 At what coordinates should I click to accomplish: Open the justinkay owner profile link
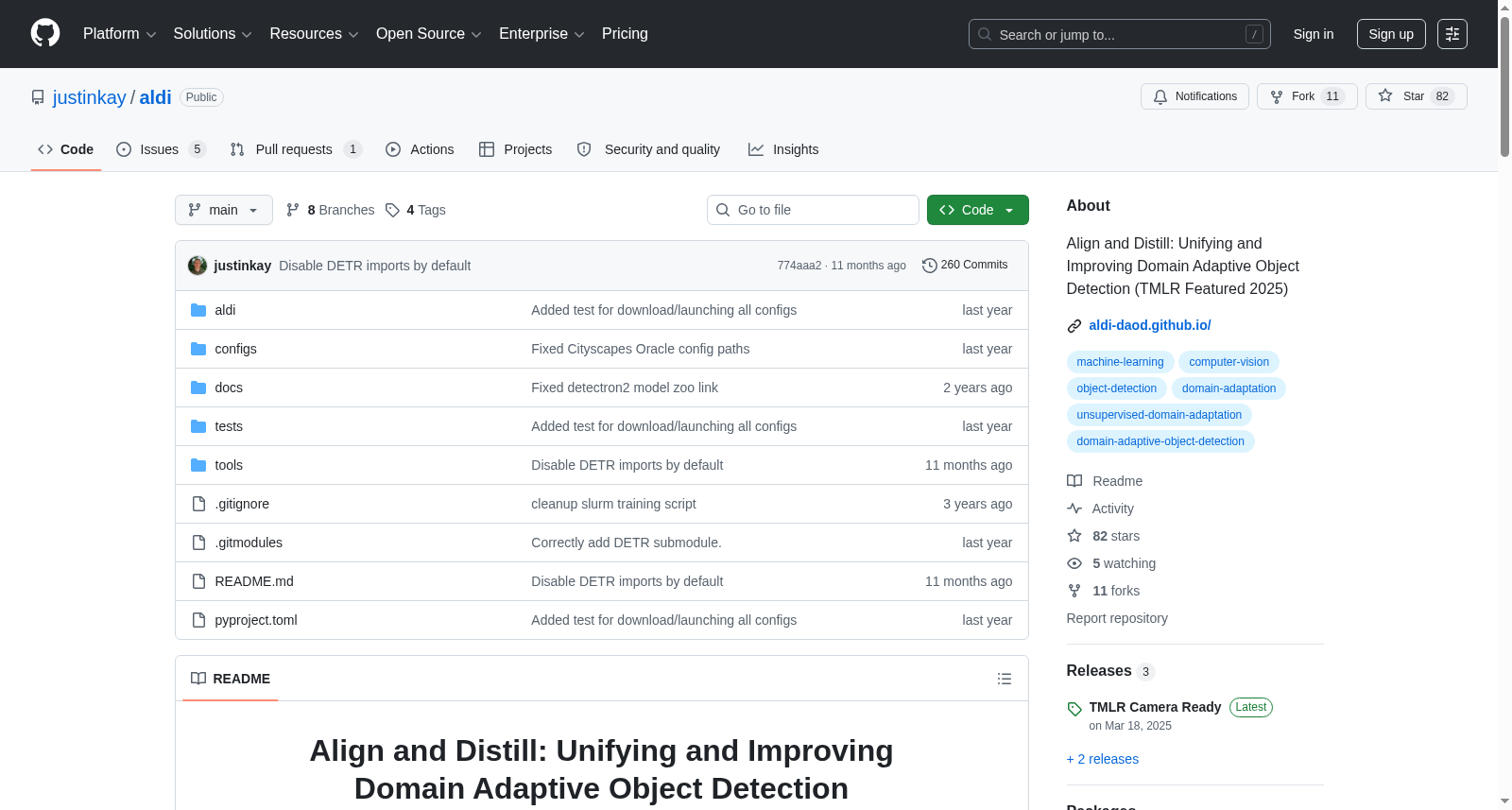(90, 97)
